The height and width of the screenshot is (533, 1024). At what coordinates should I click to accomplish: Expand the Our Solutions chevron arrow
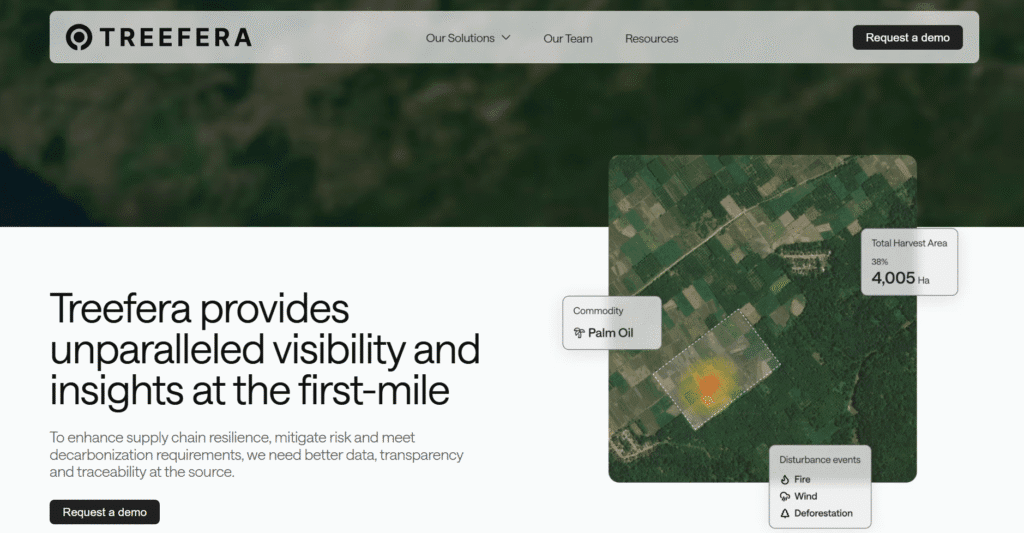click(x=505, y=38)
